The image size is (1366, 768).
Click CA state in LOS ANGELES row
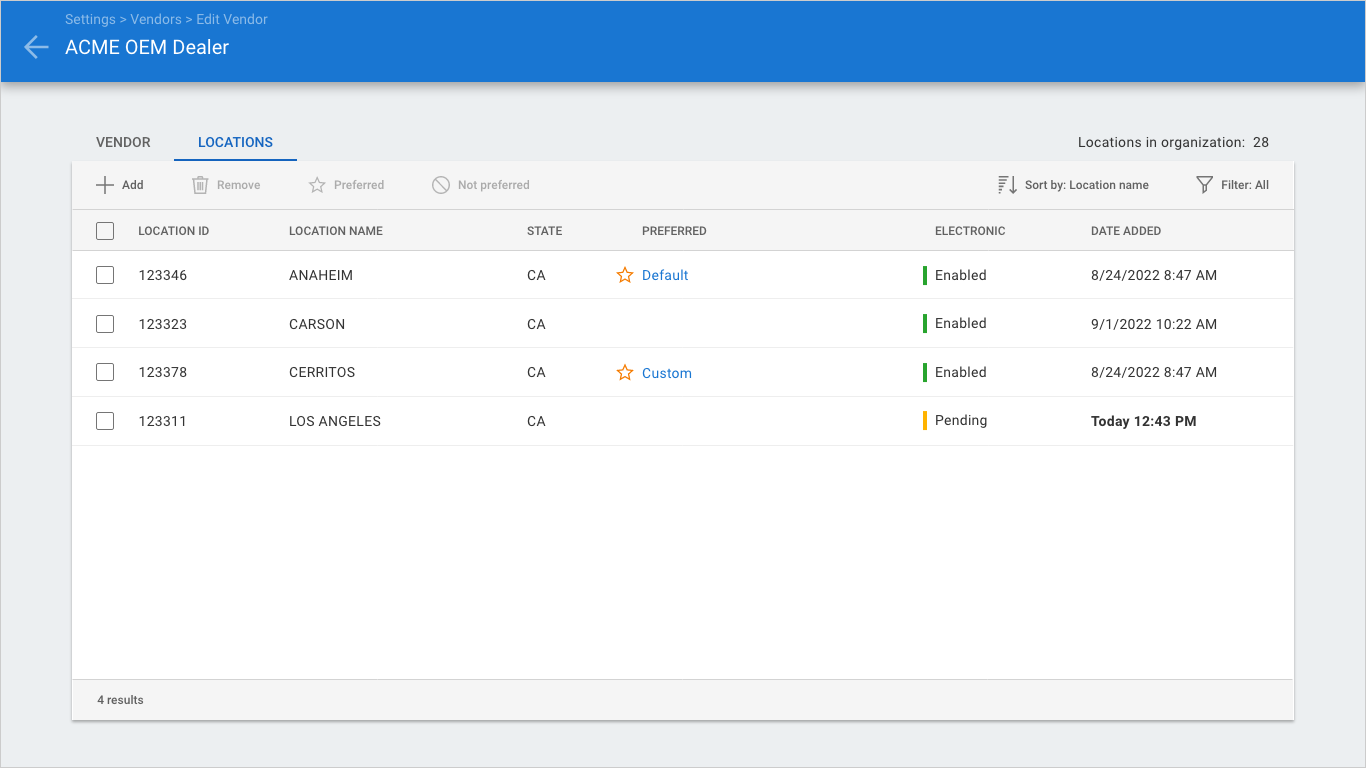pos(536,421)
